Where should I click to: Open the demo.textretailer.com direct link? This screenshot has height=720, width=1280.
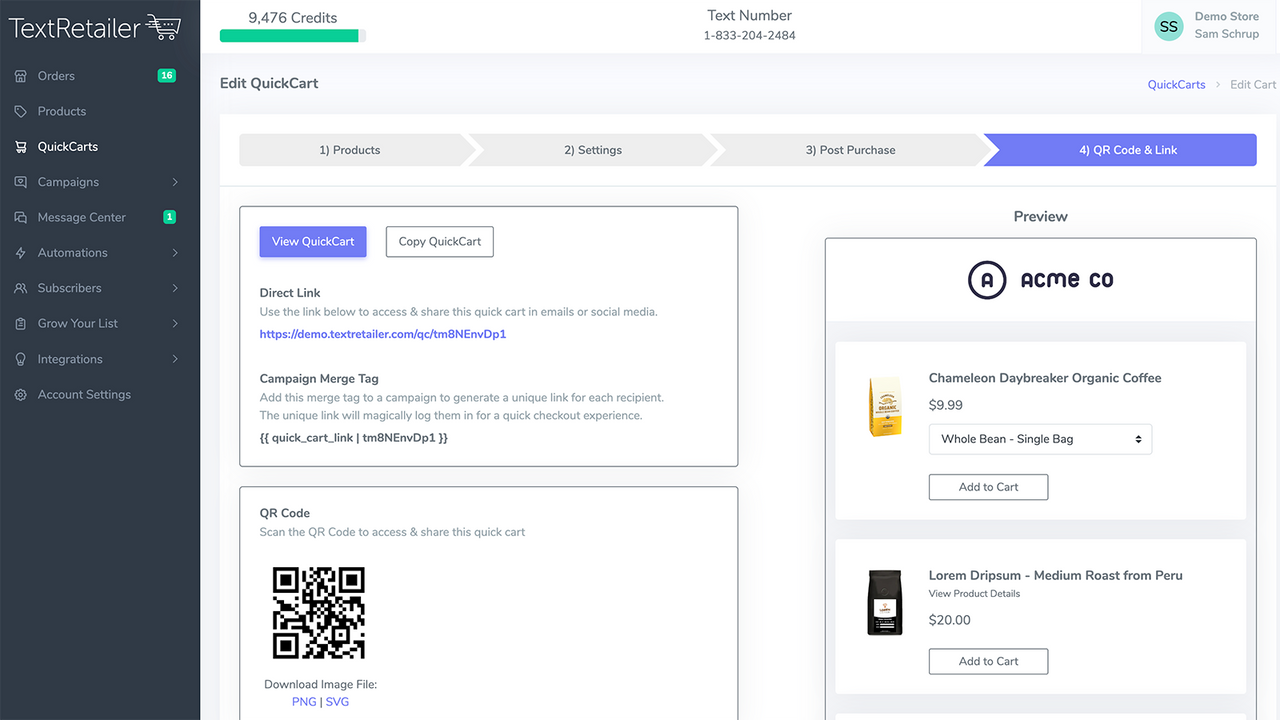(383, 334)
